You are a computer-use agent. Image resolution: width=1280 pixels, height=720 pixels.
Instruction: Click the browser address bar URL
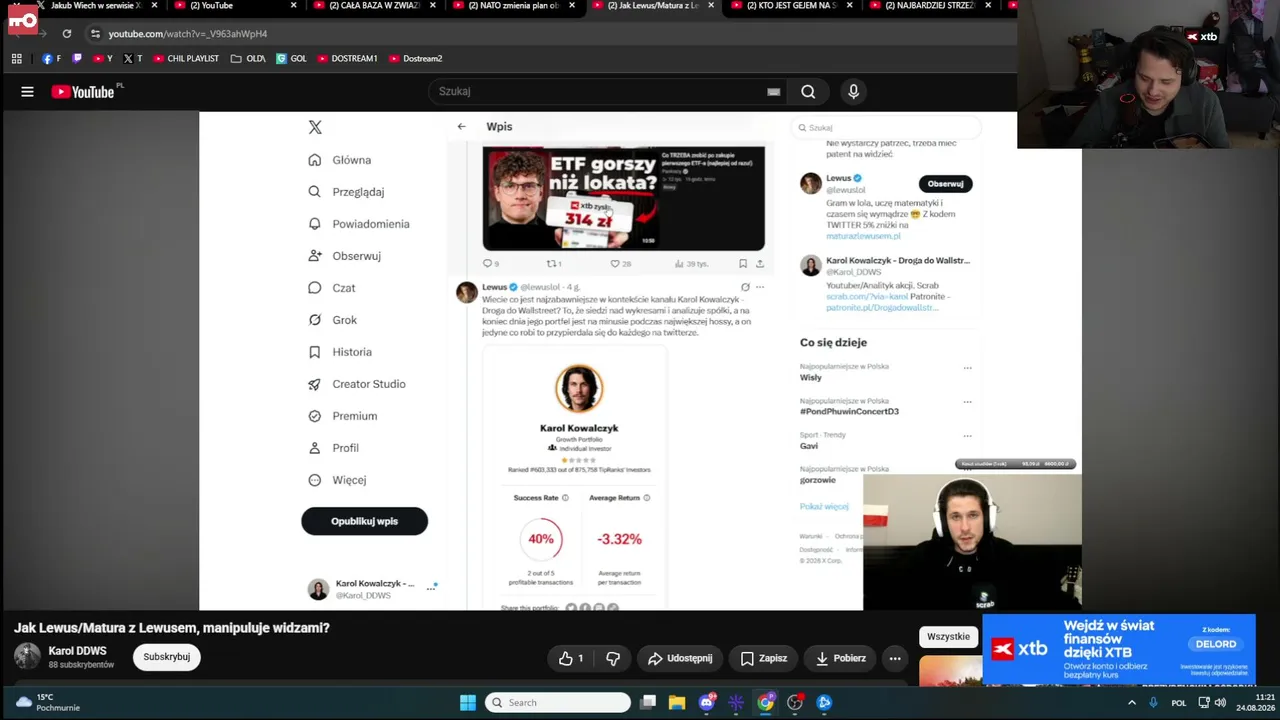pyautogui.click(x=188, y=34)
